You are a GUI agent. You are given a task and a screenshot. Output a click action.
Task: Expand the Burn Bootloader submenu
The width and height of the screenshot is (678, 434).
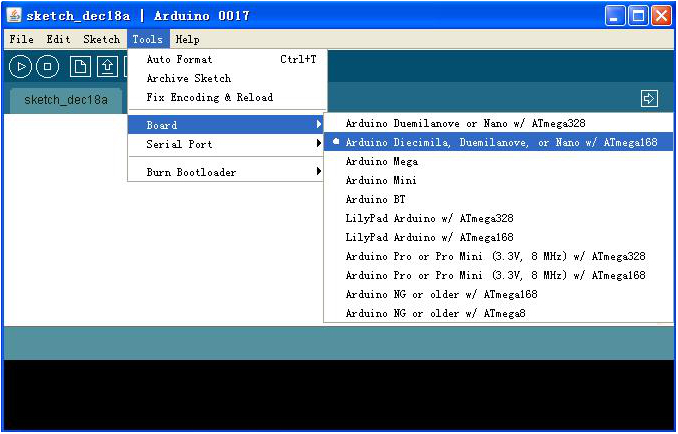(x=227, y=172)
